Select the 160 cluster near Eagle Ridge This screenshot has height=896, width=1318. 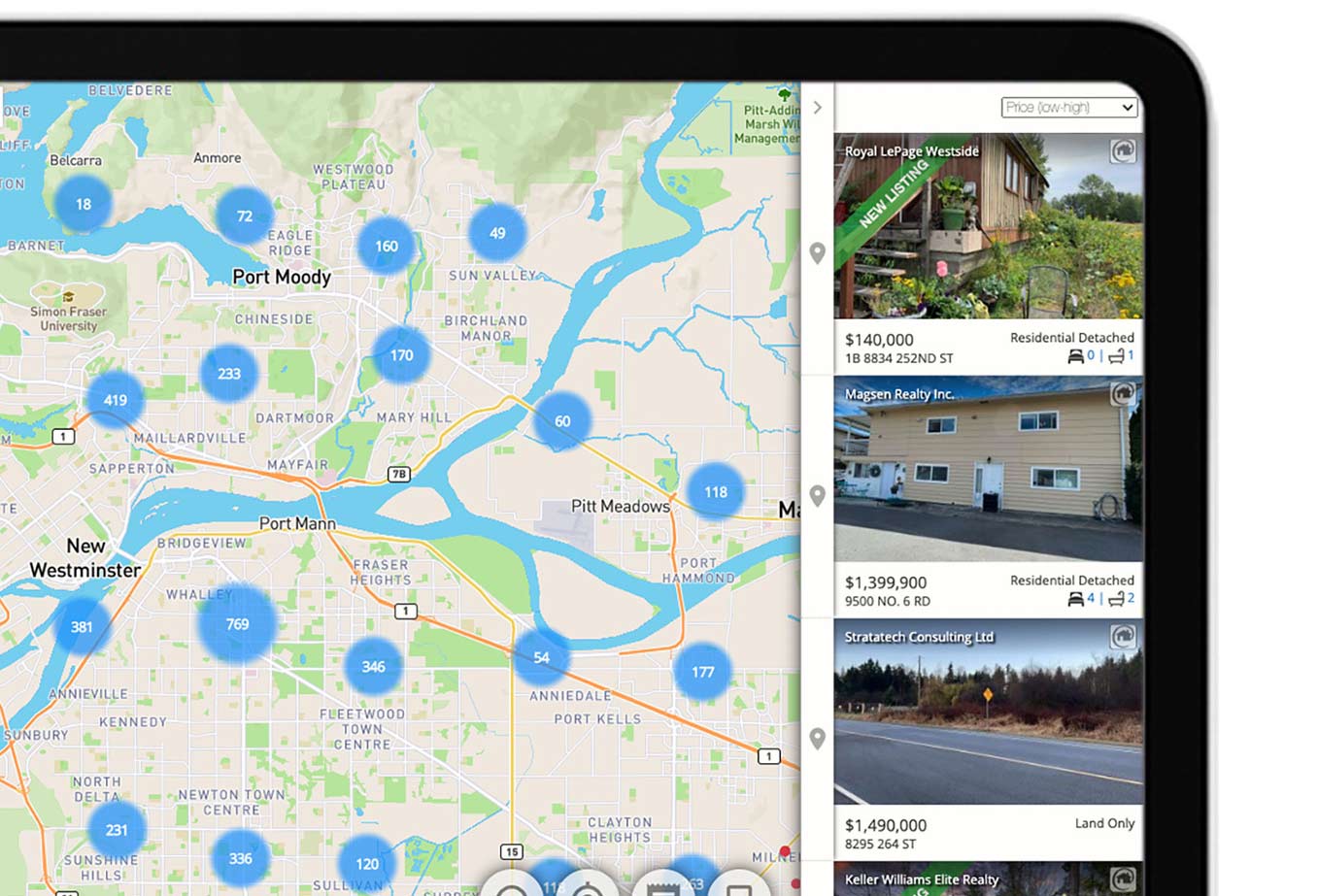387,247
